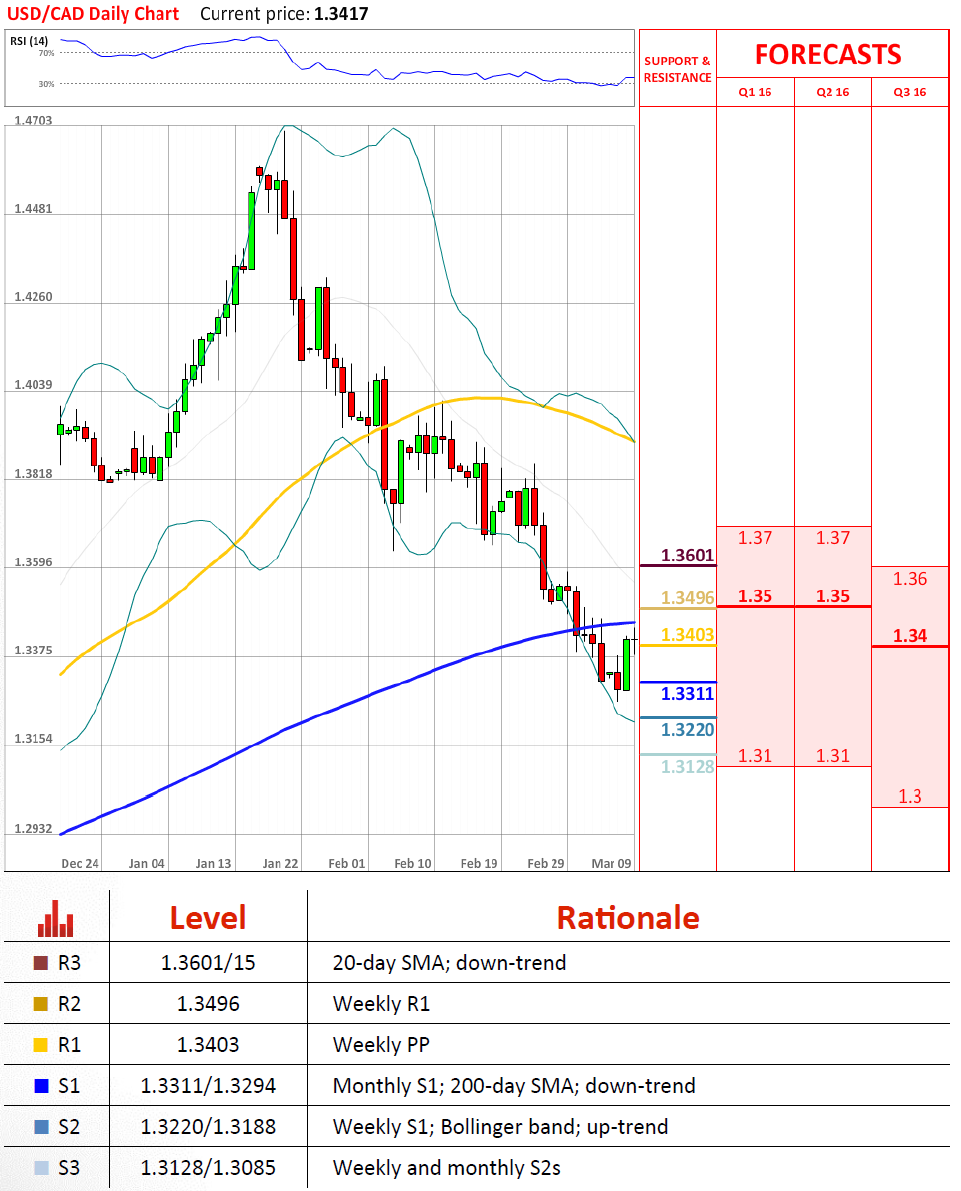Click the R2 golden-brown color square

coord(41,1004)
